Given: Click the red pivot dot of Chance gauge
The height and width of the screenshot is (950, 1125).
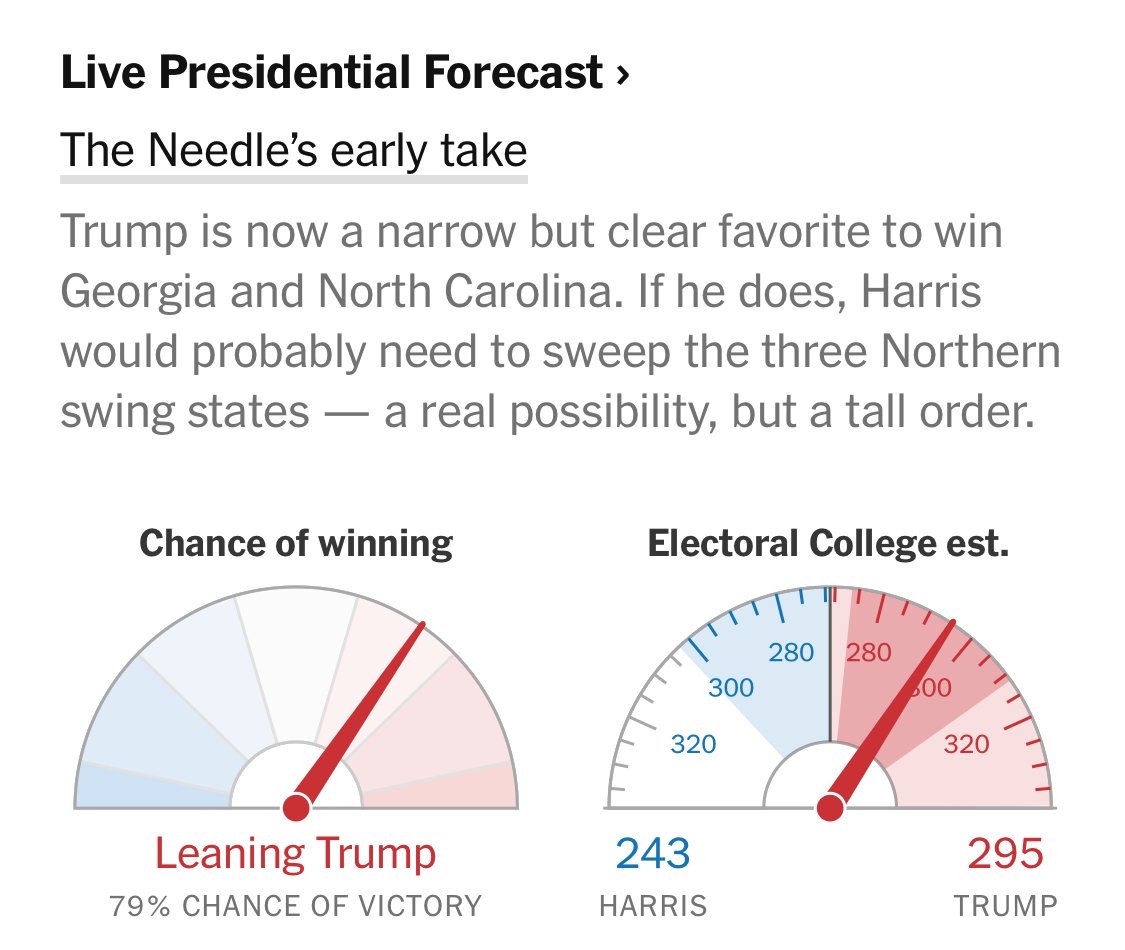Looking at the screenshot, I should pos(296,807).
